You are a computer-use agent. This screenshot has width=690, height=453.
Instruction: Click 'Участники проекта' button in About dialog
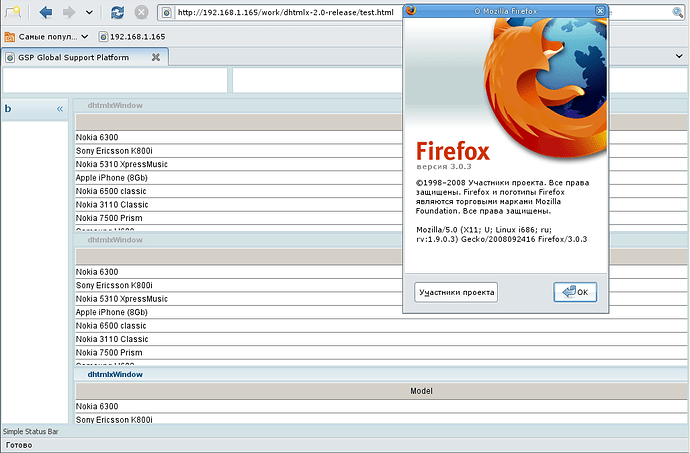pyautogui.click(x=456, y=292)
